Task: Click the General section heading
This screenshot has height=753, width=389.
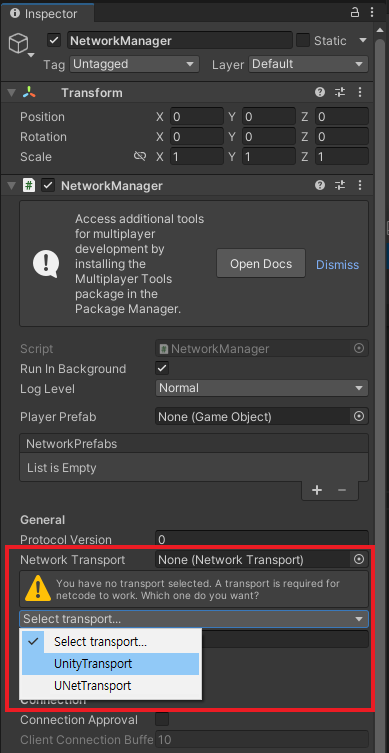Action: click(42, 520)
